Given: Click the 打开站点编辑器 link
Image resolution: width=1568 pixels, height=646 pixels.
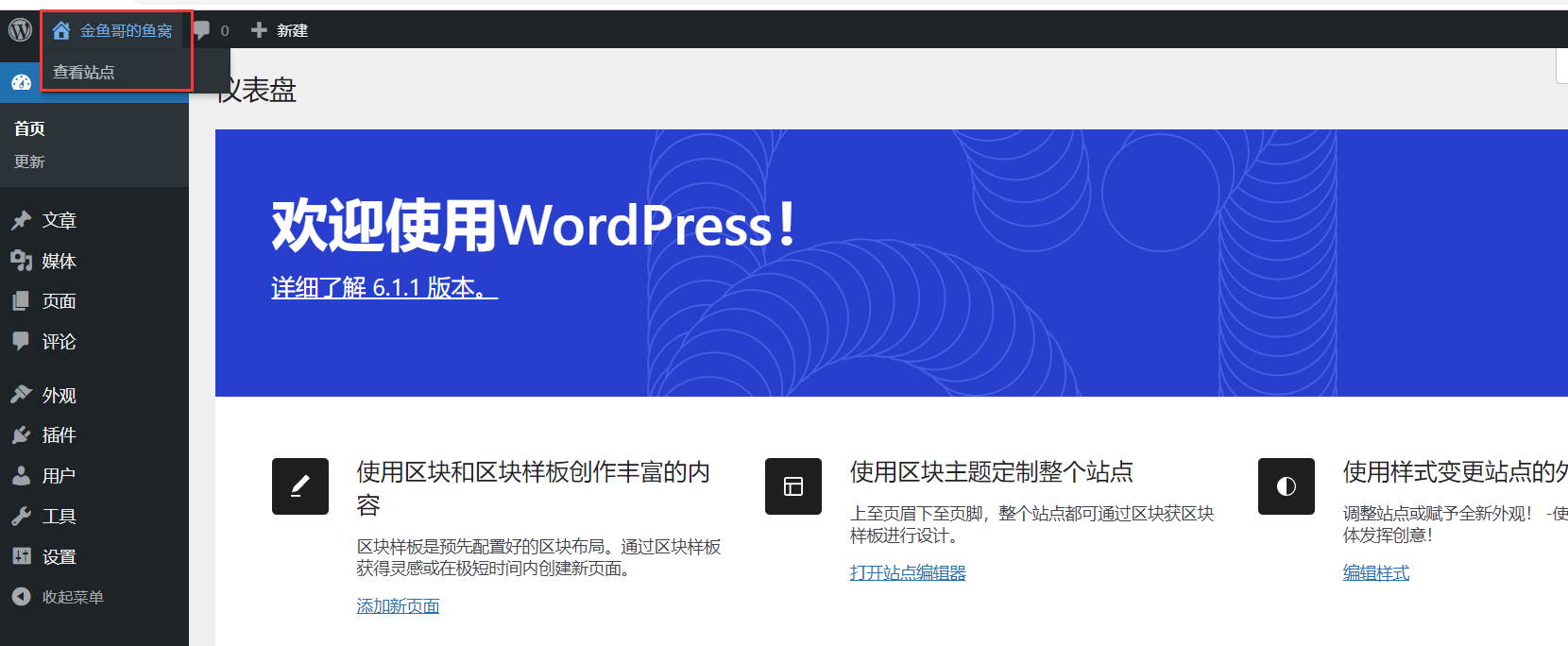Looking at the screenshot, I should point(908,572).
